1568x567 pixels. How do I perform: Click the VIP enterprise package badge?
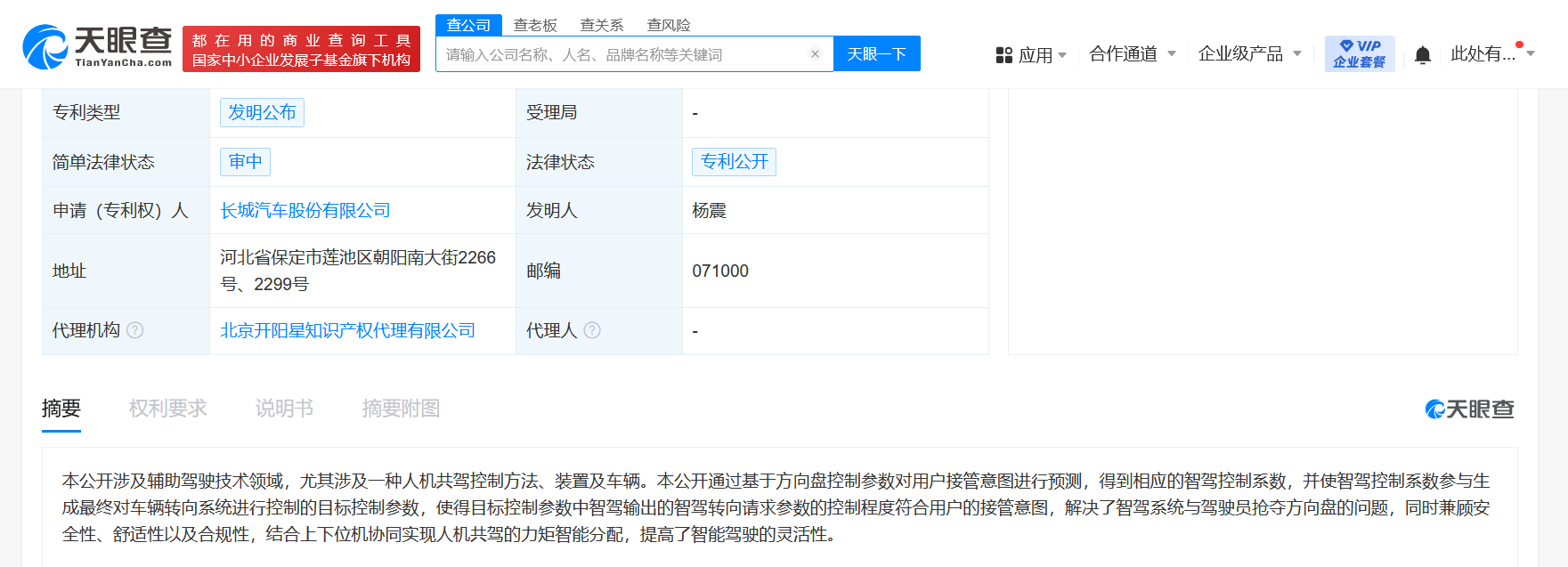pos(1360,53)
